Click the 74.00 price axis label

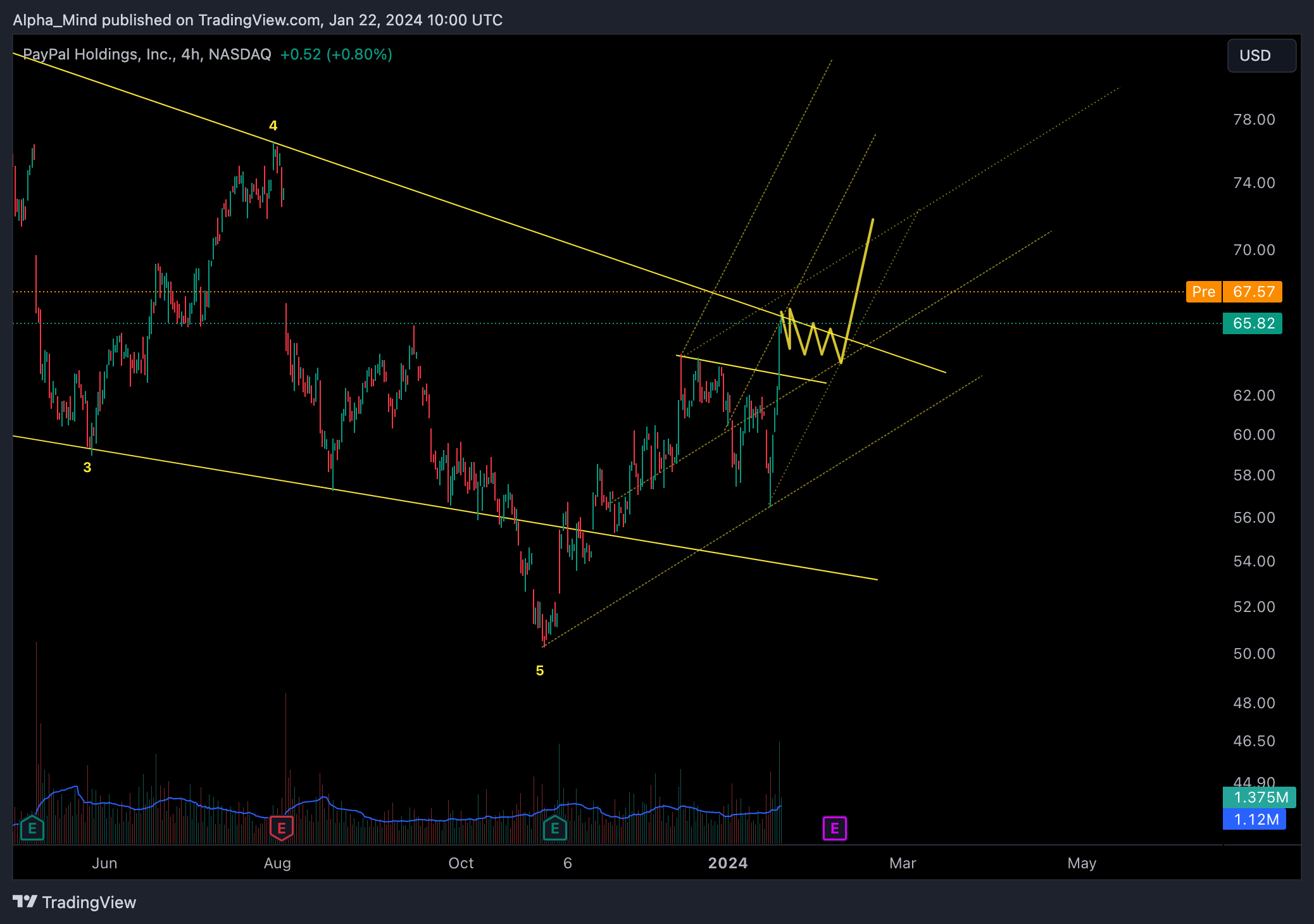click(x=1254, y=183)
